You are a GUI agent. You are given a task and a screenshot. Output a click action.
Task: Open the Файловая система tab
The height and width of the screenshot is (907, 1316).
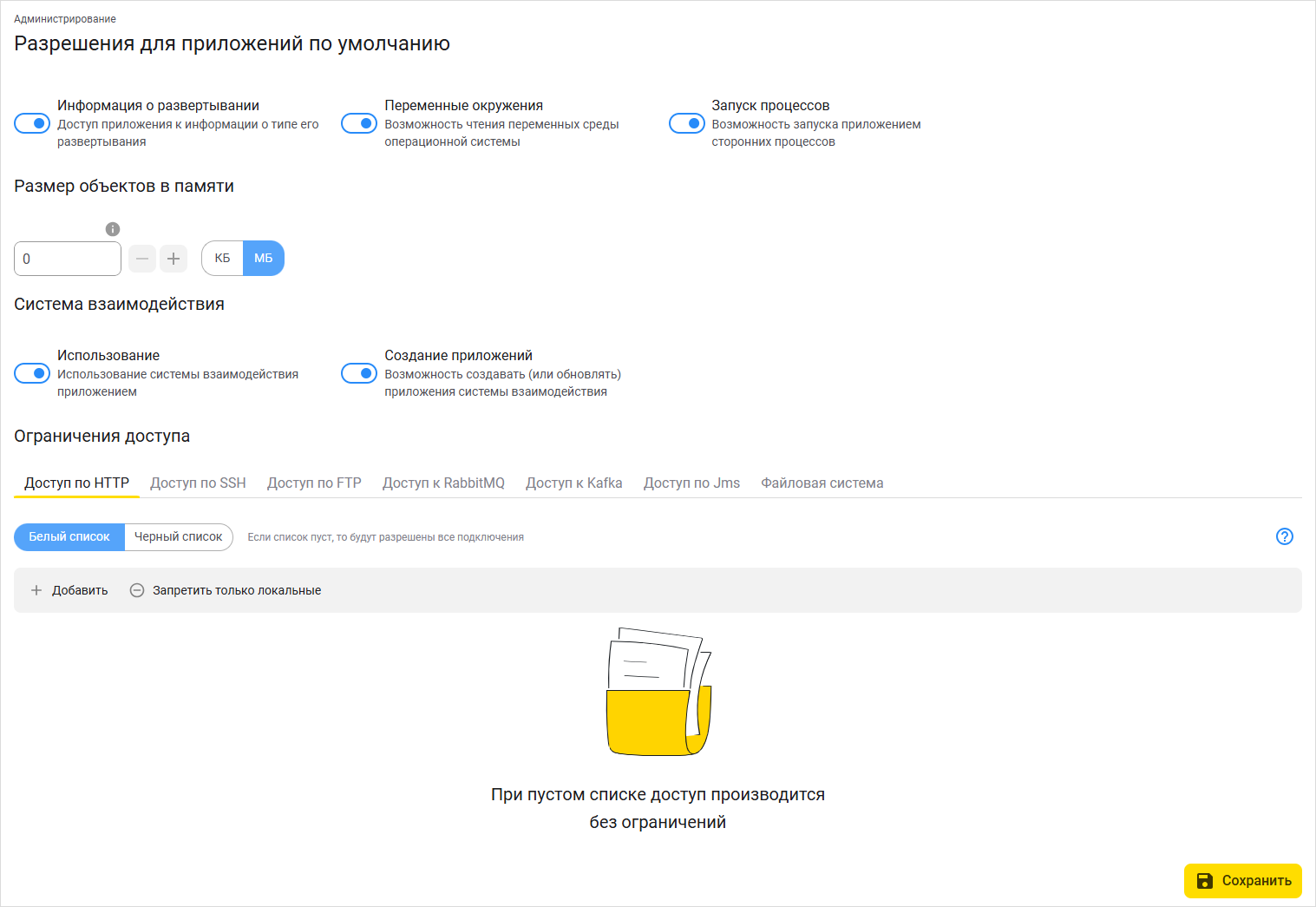(x=822, y=483)
